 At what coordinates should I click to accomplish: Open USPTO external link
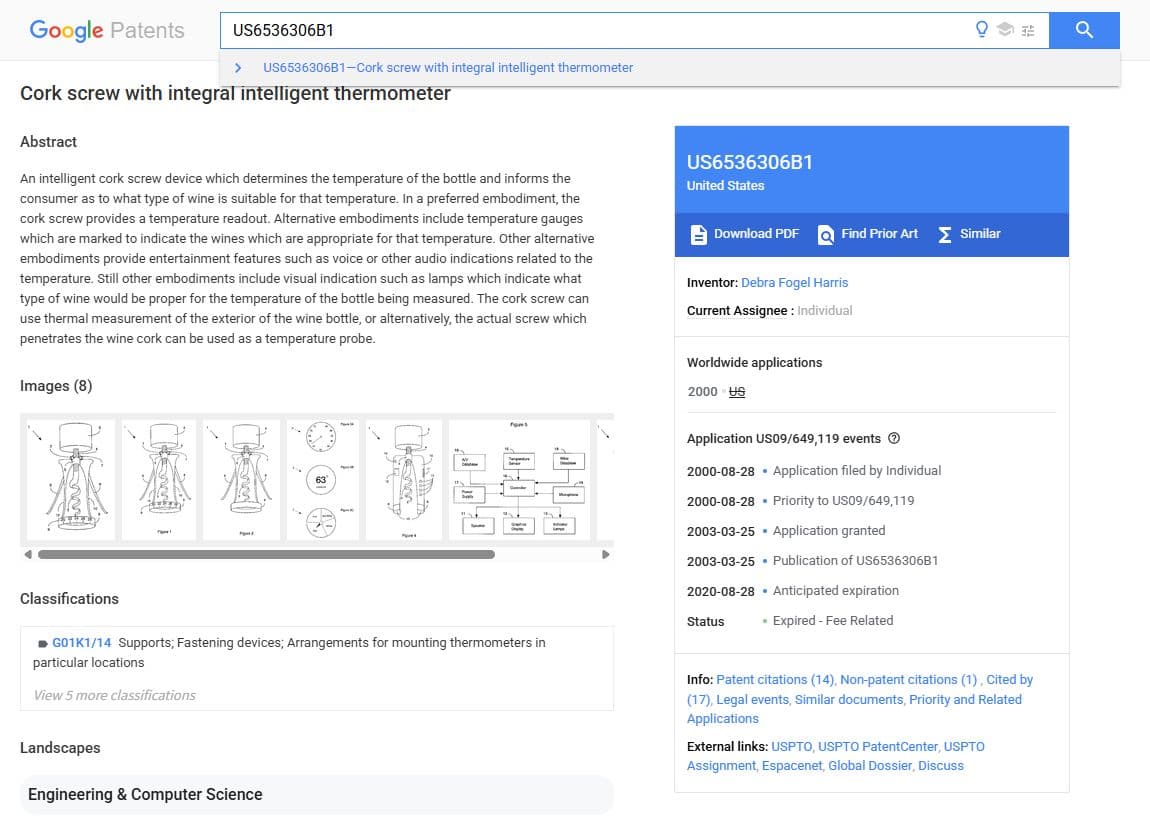pos(791,746)
